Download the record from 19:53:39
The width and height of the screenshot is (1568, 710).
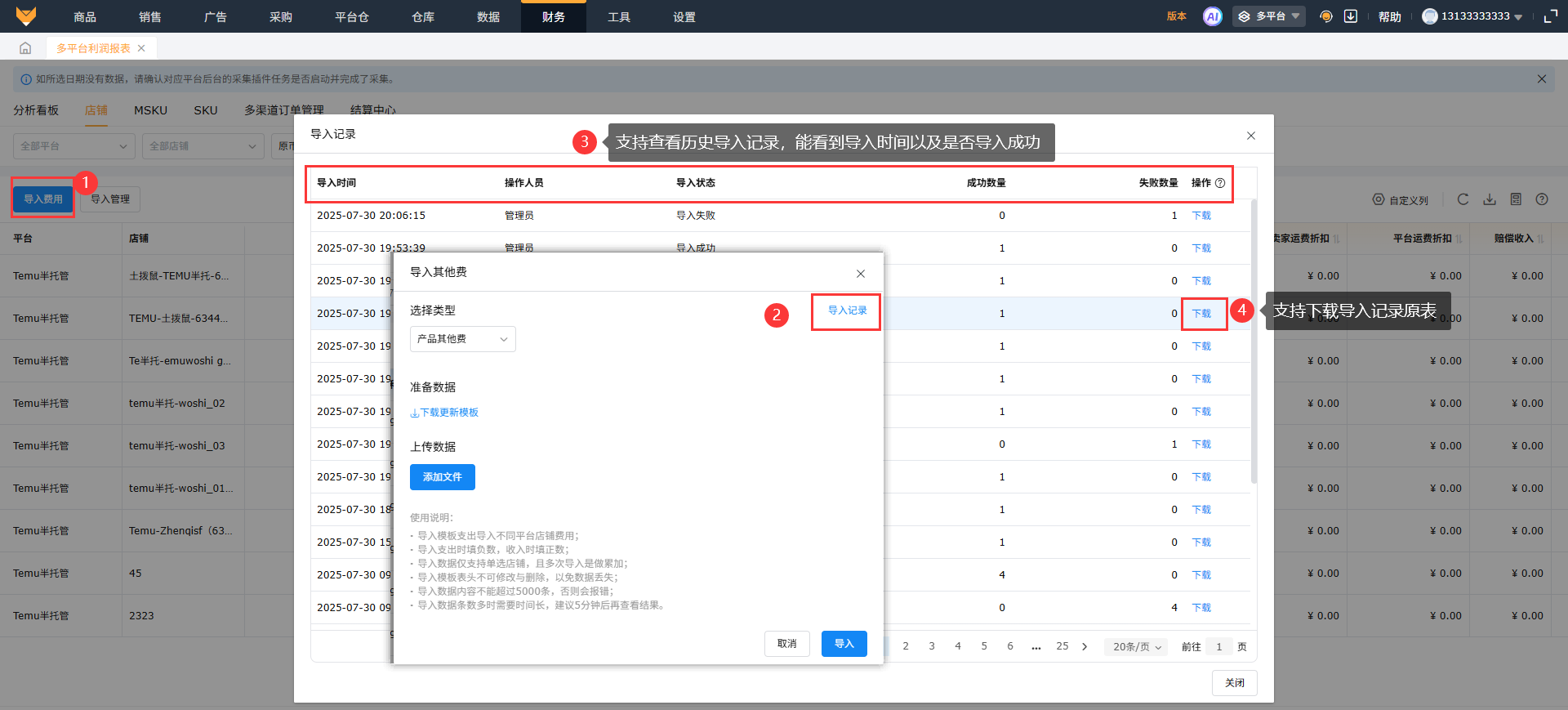(1201, 248)
